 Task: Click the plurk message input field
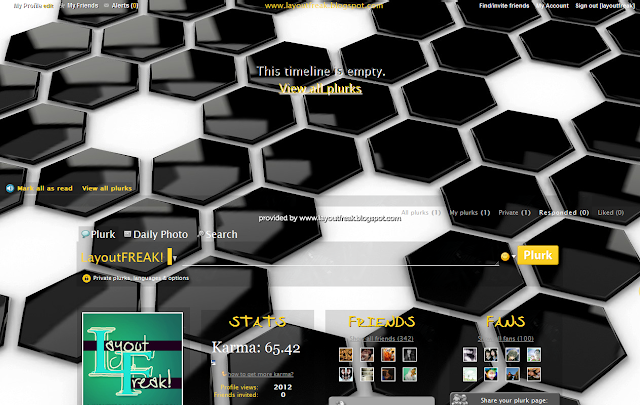coord(340,257)
